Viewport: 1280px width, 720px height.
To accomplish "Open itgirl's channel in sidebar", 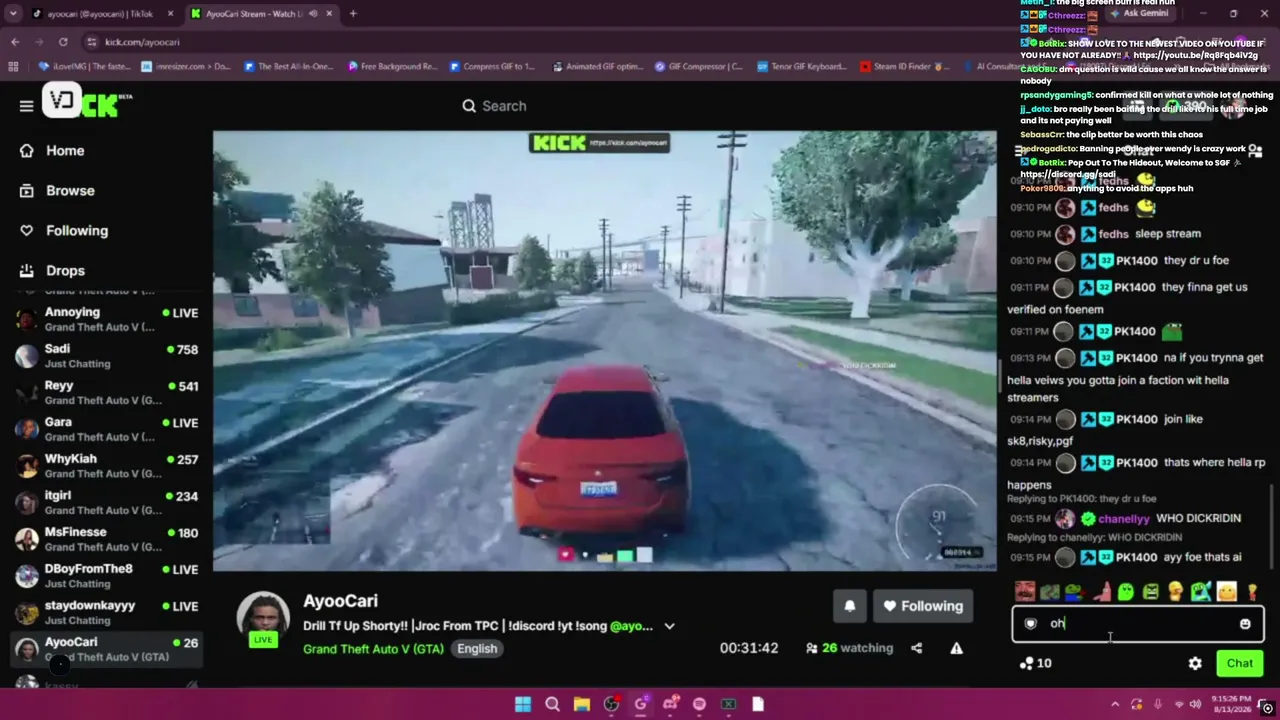I will pos(107,502).
